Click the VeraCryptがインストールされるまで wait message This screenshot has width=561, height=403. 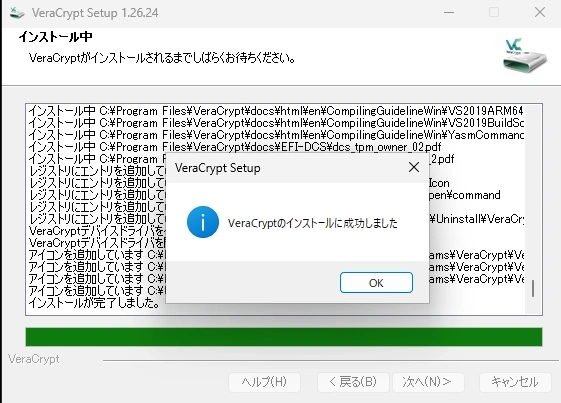click(x=162, y=58)
